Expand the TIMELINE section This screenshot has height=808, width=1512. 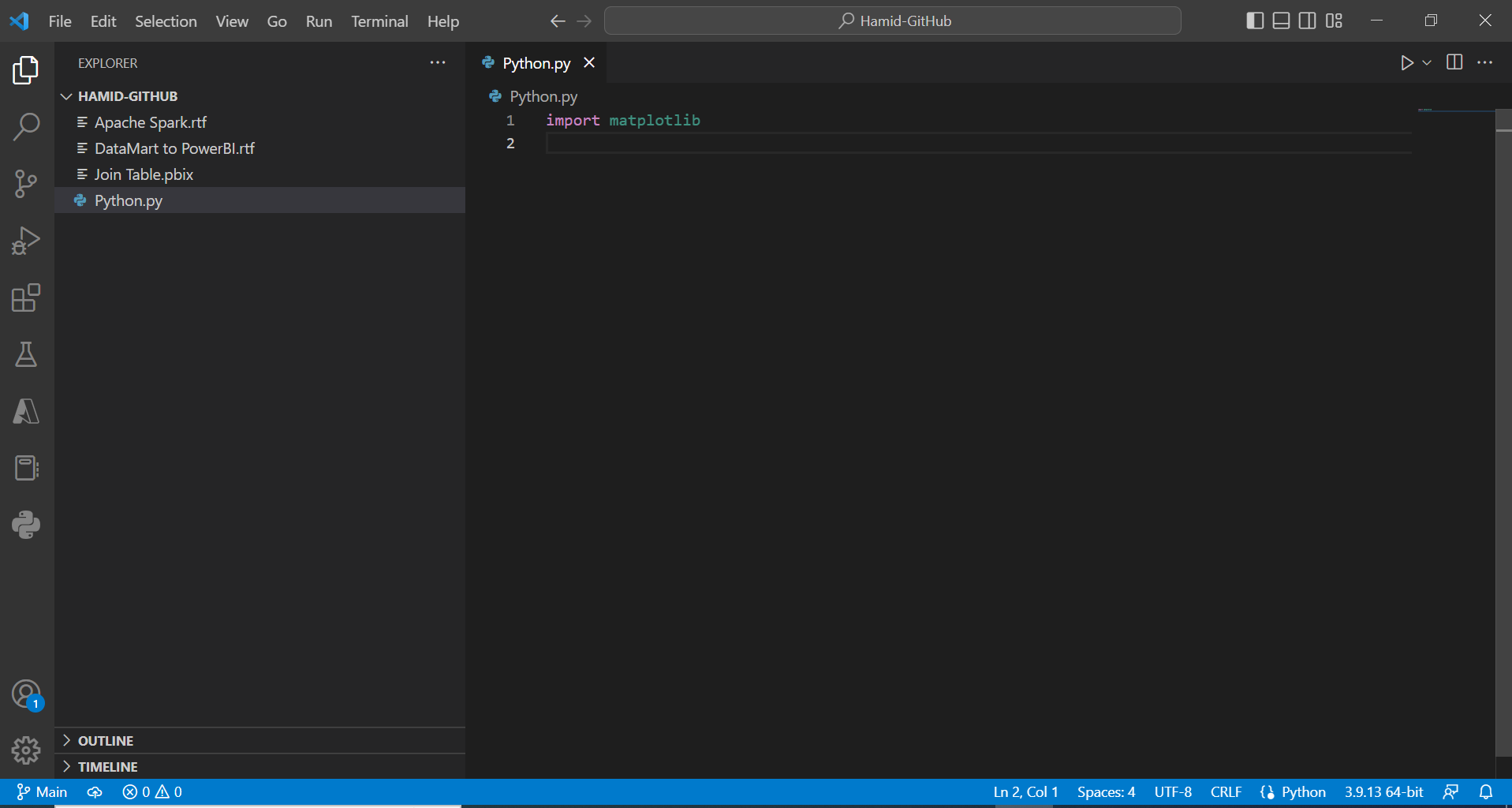click(x=260, y=766)
